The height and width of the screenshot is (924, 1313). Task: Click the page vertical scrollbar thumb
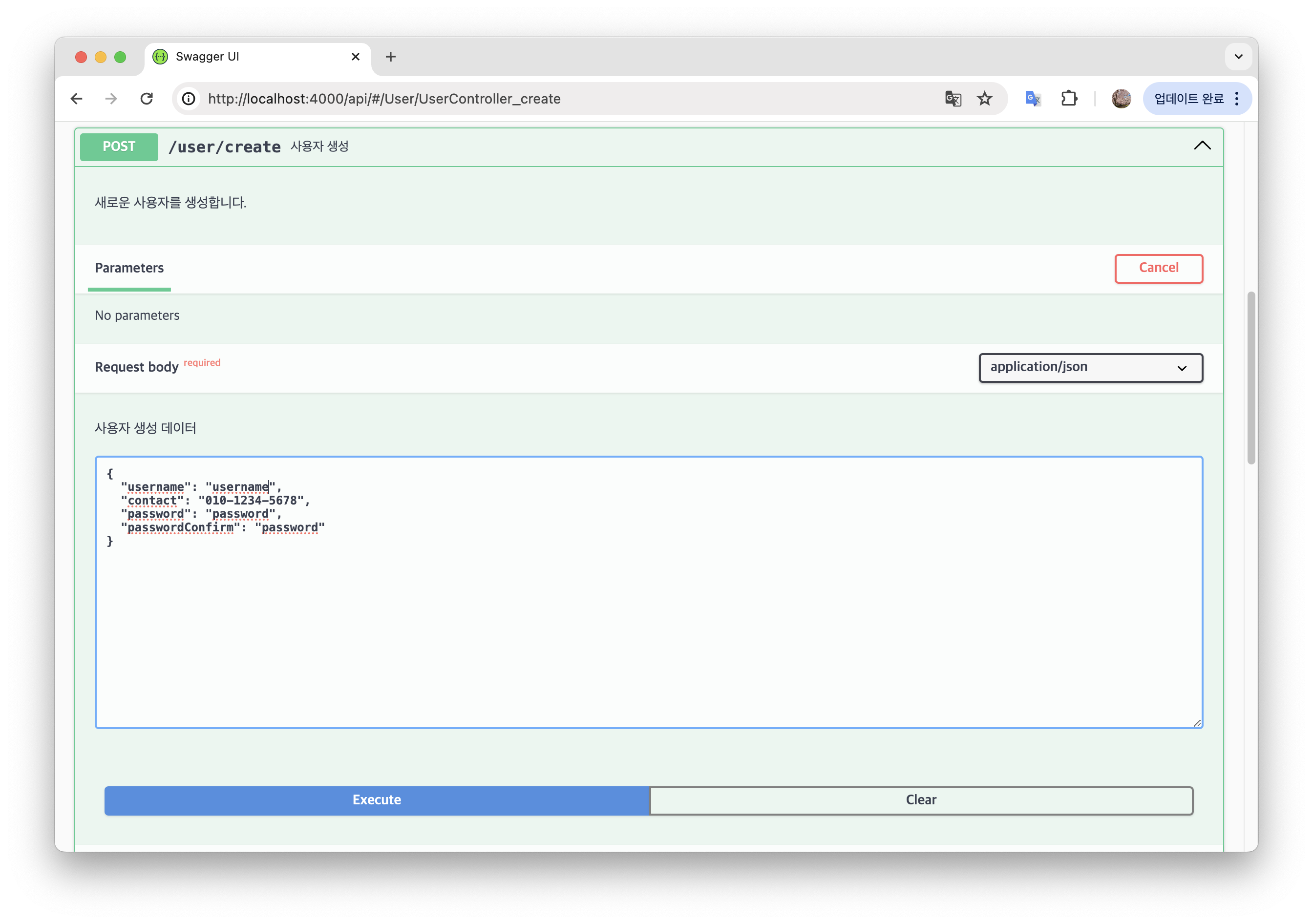click(x=1251, y=378)
